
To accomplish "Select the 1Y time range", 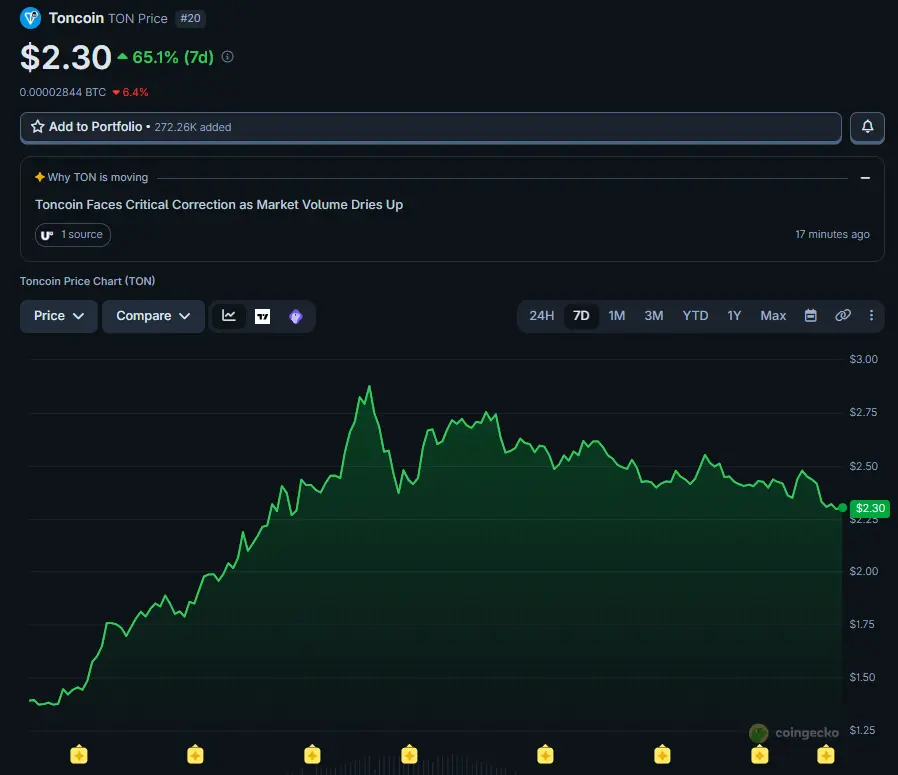I will click(x=734, y=316).
